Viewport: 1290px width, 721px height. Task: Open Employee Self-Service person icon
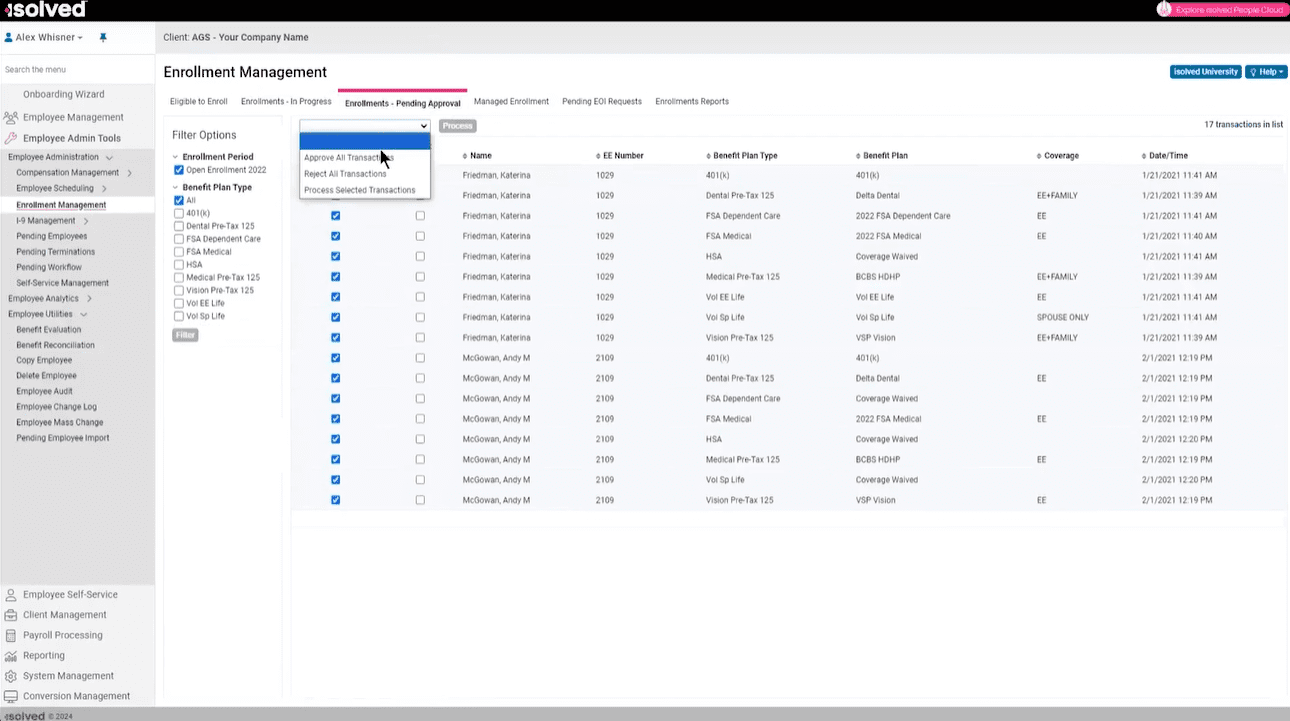pyautogui.click(x=11, y=595)
